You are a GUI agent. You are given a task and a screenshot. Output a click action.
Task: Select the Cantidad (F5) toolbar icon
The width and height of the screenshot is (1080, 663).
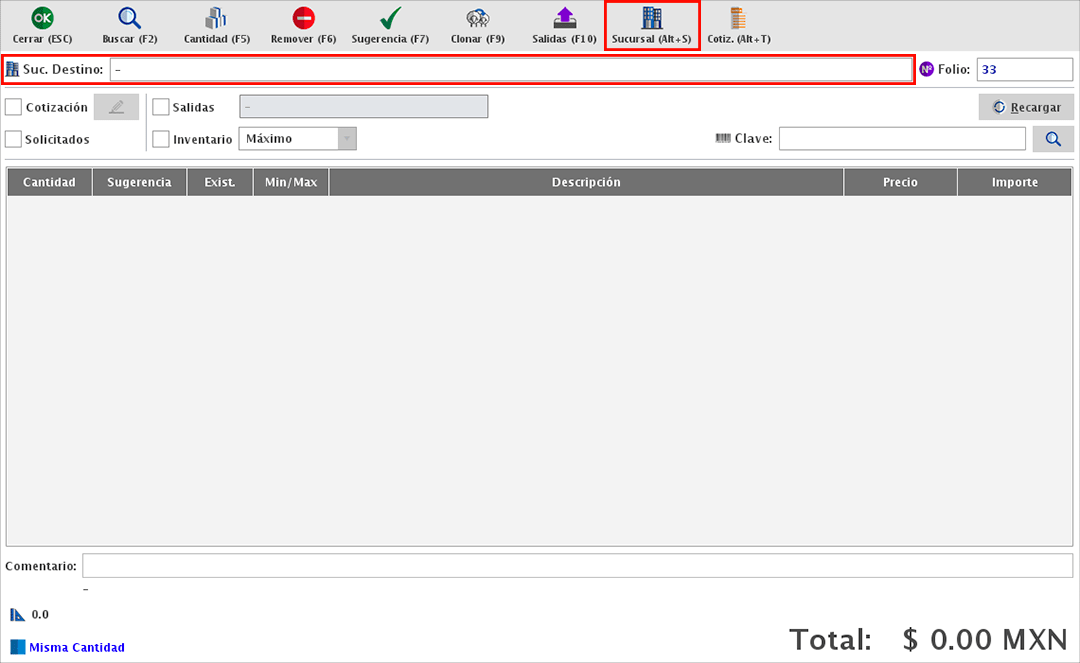point(216,18)
